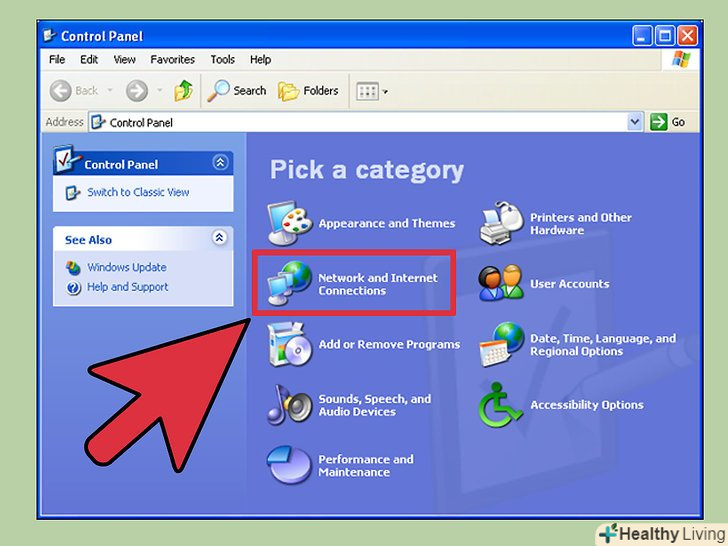This screenshot has height=546, width=728.
Task: Toggle the Folders pane button
Action: point(308,91)
